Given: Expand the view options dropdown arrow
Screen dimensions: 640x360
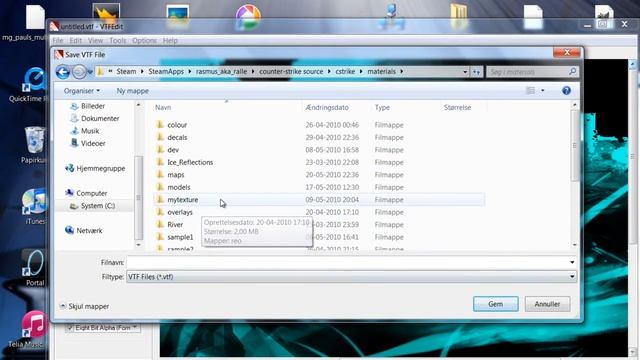Looking at the screenshot, I should click(x=542, y=91).
